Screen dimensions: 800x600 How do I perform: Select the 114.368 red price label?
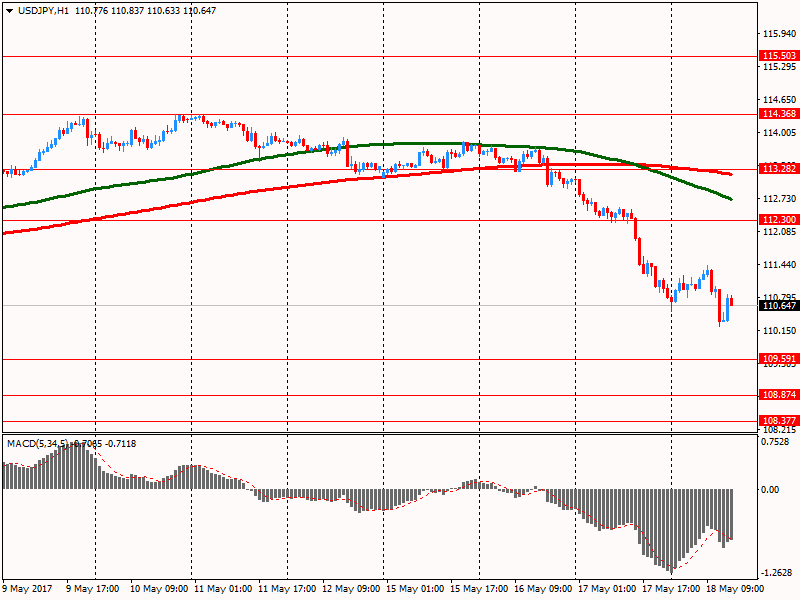tap(779, 113)
